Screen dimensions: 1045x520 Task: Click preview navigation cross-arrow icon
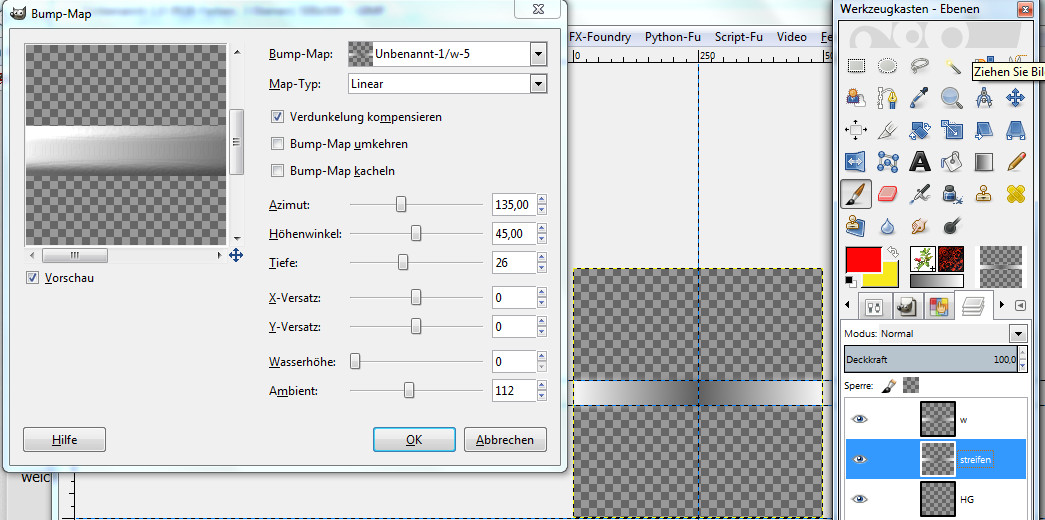(x=236, y=255)
